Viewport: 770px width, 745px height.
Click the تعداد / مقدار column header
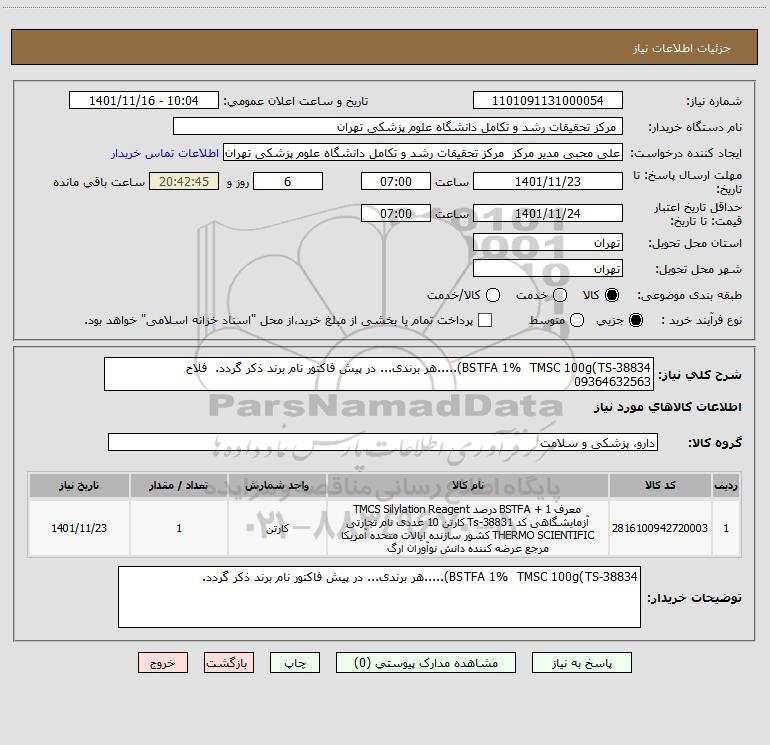point(179,486)
